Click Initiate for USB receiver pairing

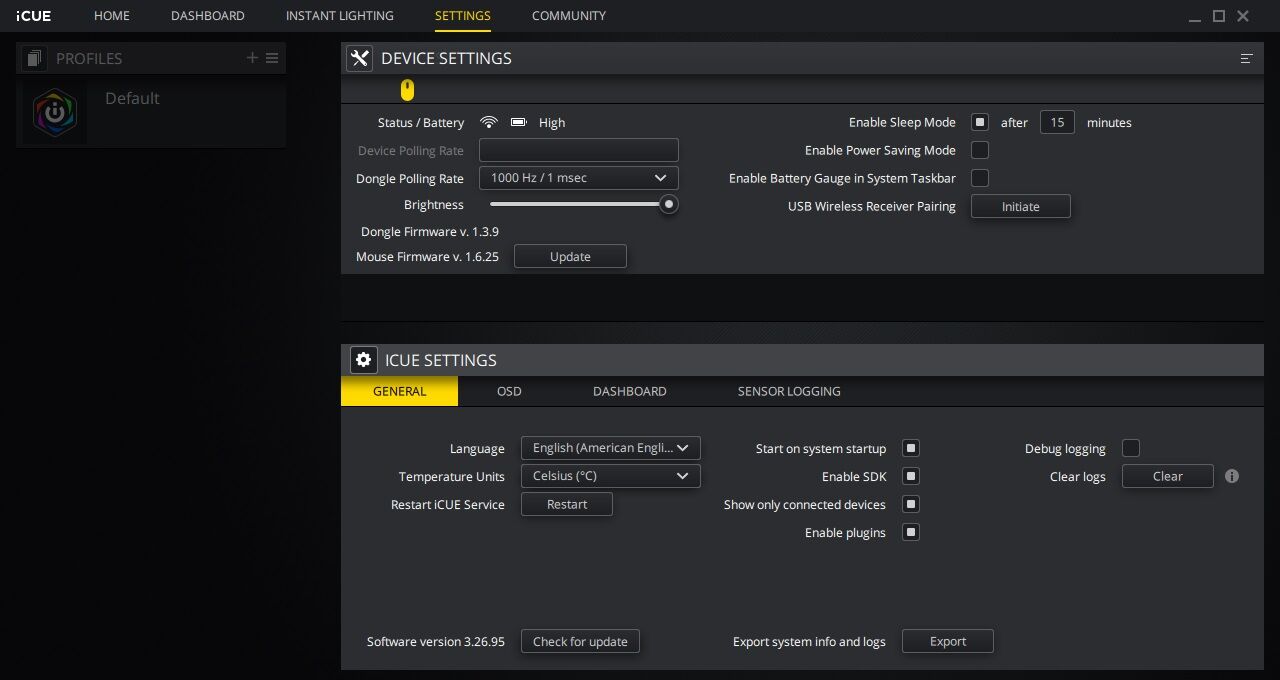[x=1021, y=206]
